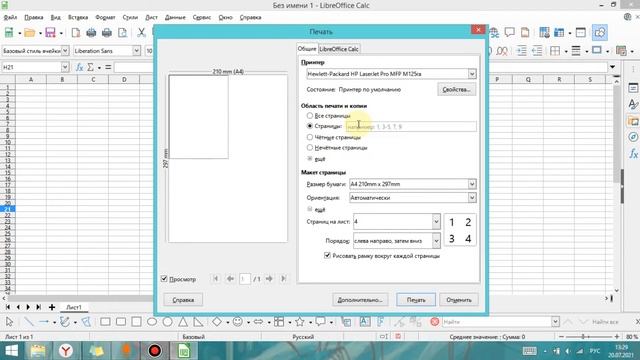Screen dimensions: 640x360
Task: Switch to the 'LibreOffice Calc' tab
Action: [x=339, y=49]
